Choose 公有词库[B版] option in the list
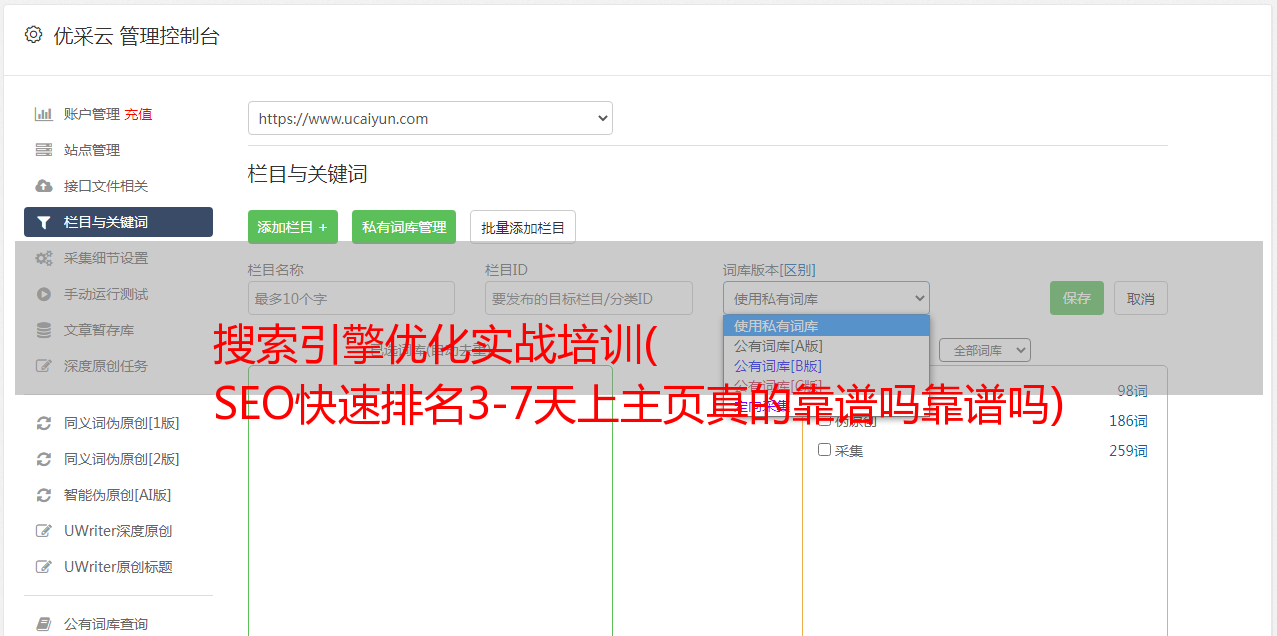This screenshot has height=636, width=1277. (826, 366)
